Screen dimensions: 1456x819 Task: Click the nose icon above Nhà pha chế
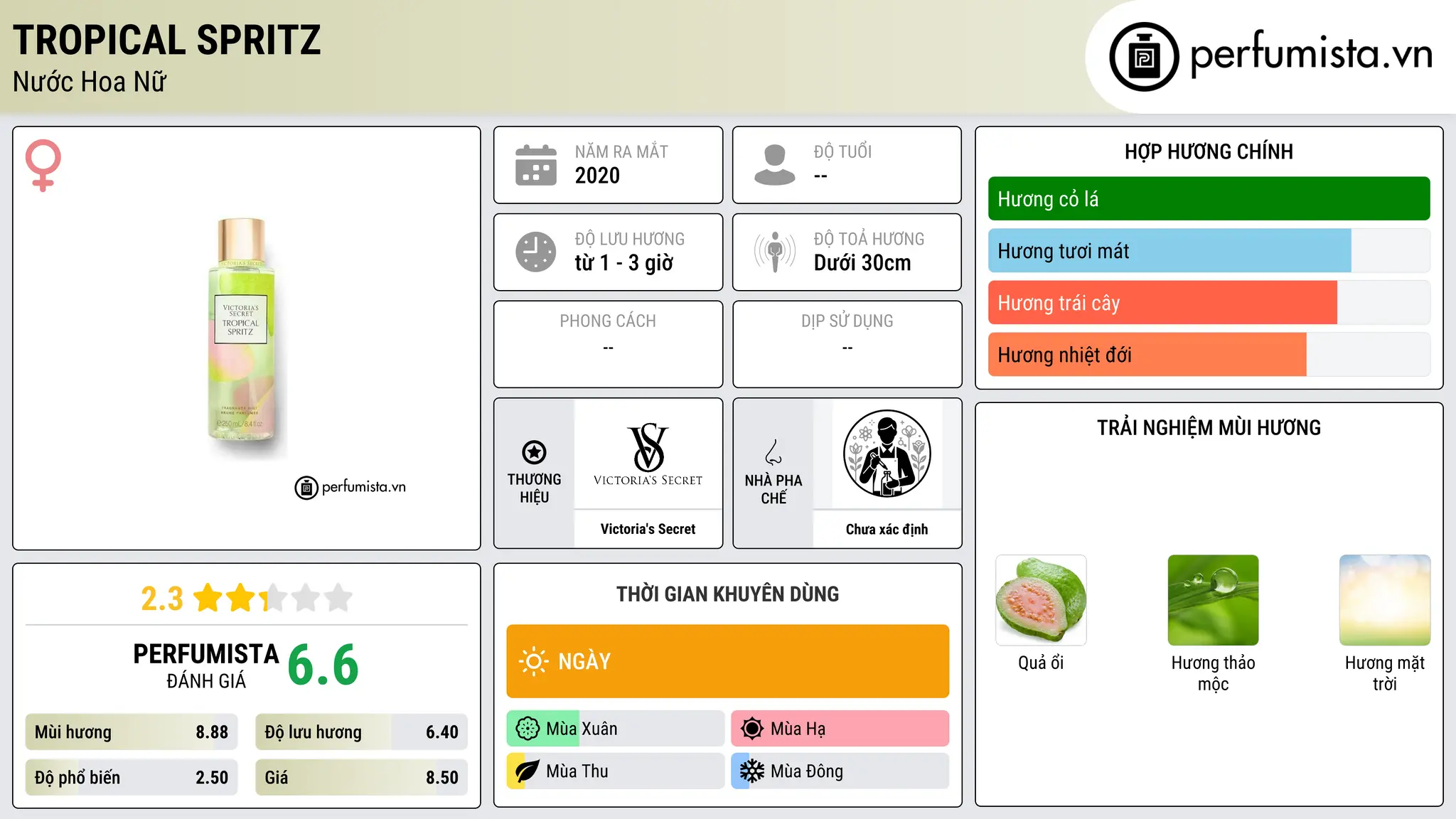pyautogui.click(x=773, y=452)
